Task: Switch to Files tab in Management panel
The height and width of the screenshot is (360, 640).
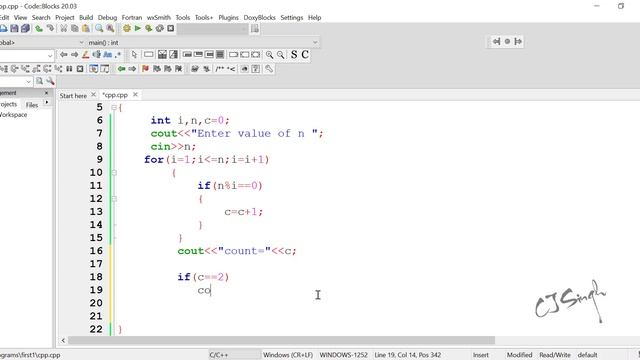Action: click(32, 105)
